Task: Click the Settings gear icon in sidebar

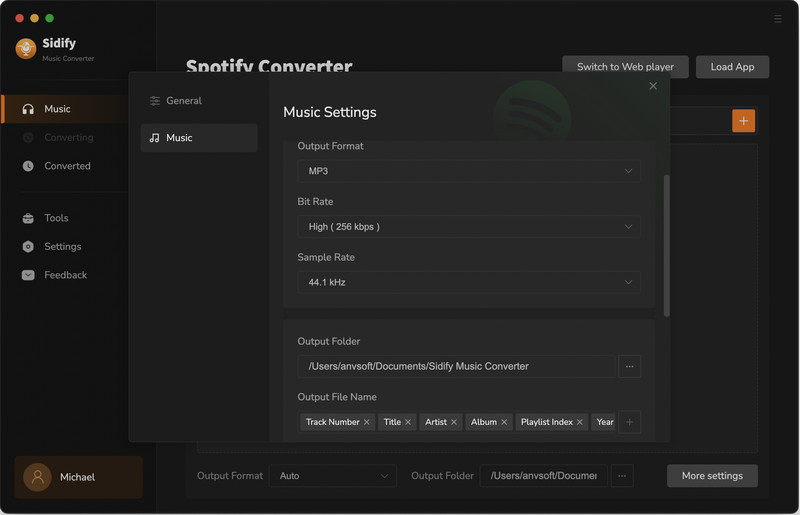Action: [x=28, y=247]
